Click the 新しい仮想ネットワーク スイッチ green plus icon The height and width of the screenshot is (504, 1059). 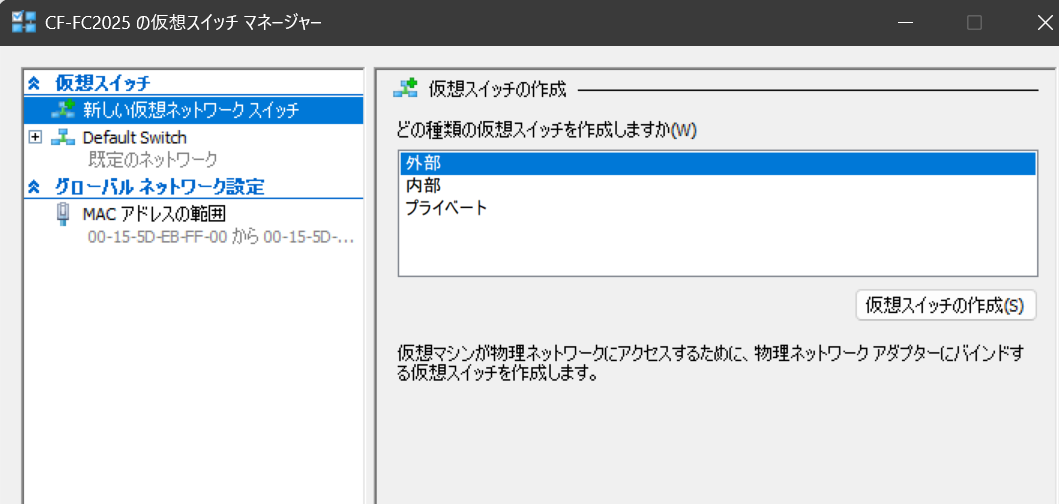[x=63, y=110]
